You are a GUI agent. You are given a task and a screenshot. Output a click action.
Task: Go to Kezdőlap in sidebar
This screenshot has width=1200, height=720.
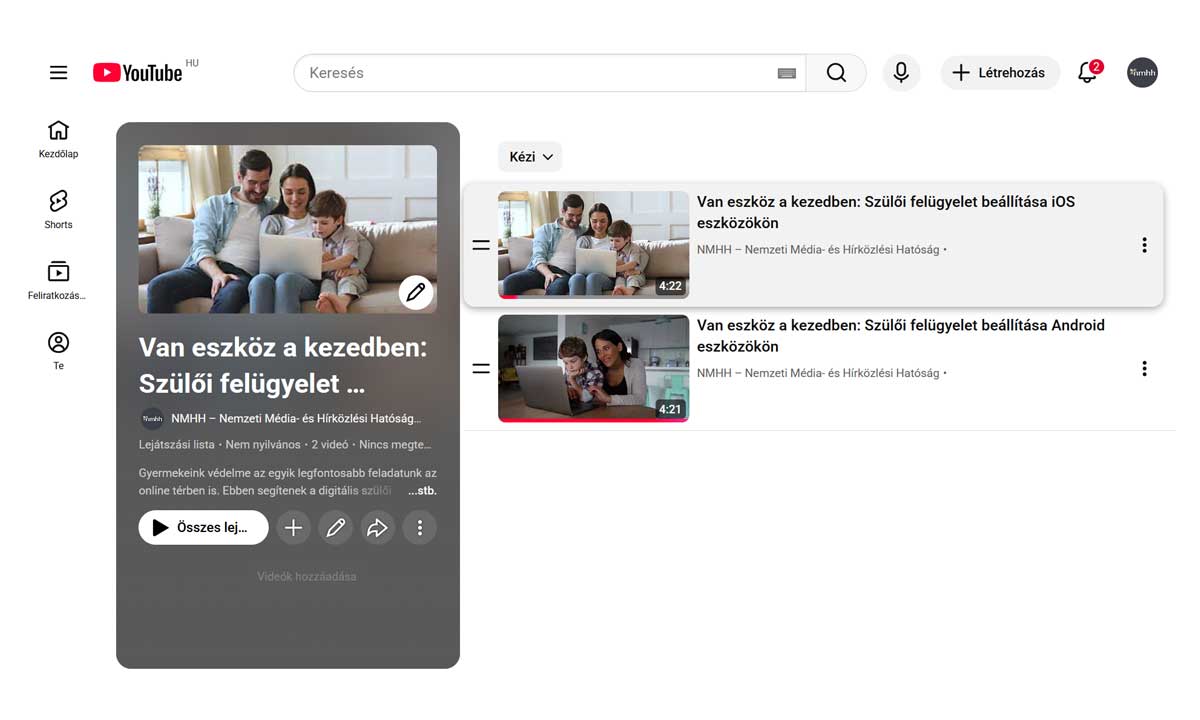point(59,139)
